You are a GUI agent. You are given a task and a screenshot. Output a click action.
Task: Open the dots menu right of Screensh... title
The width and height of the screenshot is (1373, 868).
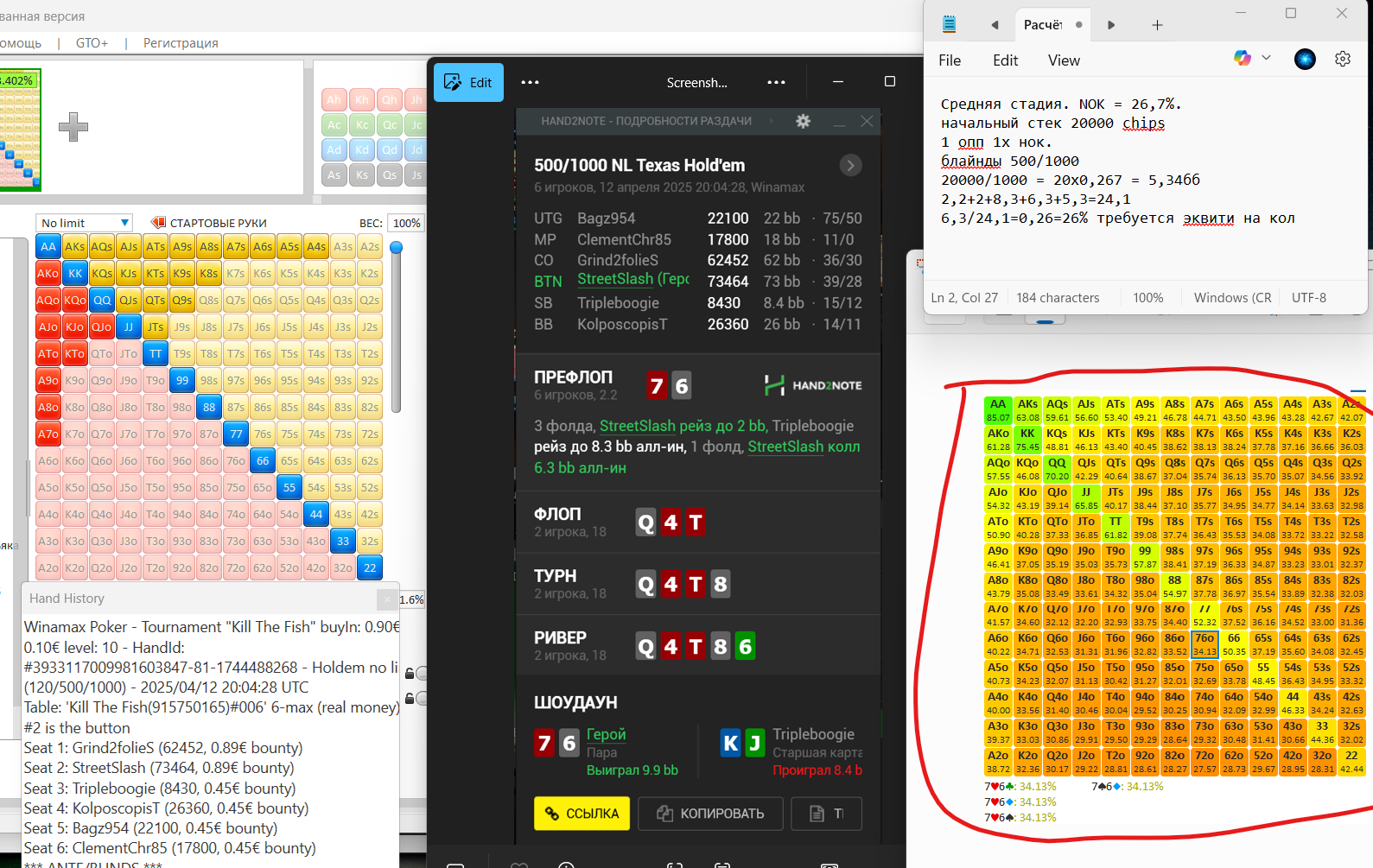point(776,82)
